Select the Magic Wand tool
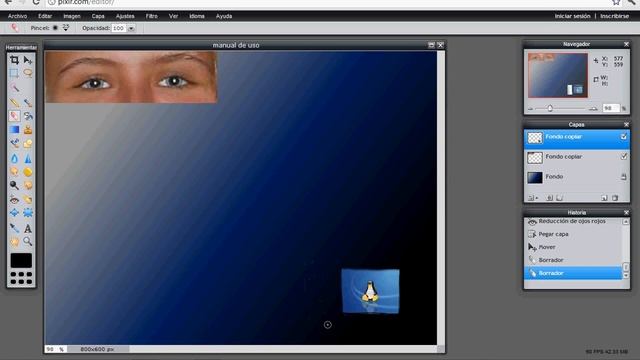 14,88
